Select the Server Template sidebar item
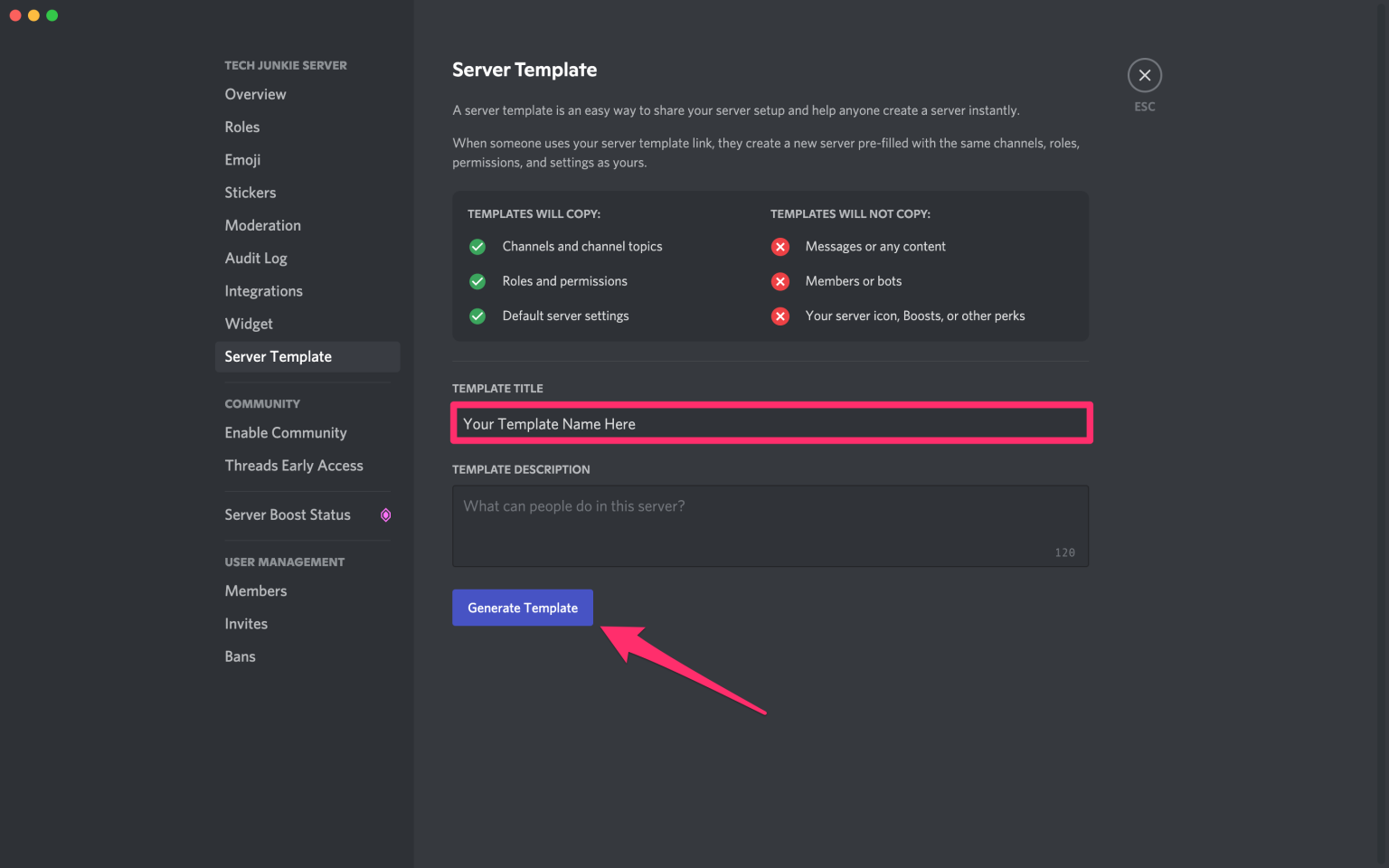 click(278, 356)
